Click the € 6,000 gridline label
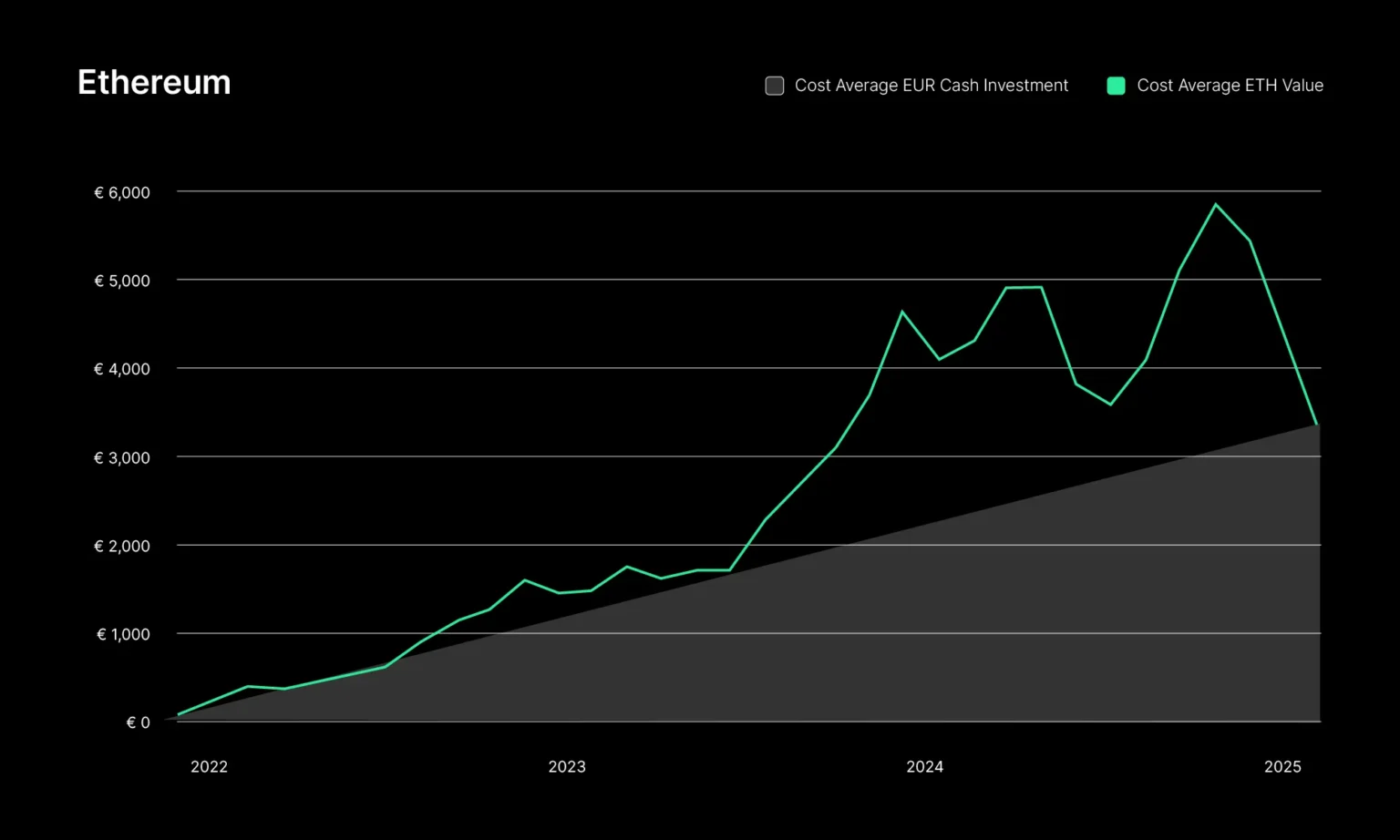Screen dimensions: 1400x840 pos(122,192)
